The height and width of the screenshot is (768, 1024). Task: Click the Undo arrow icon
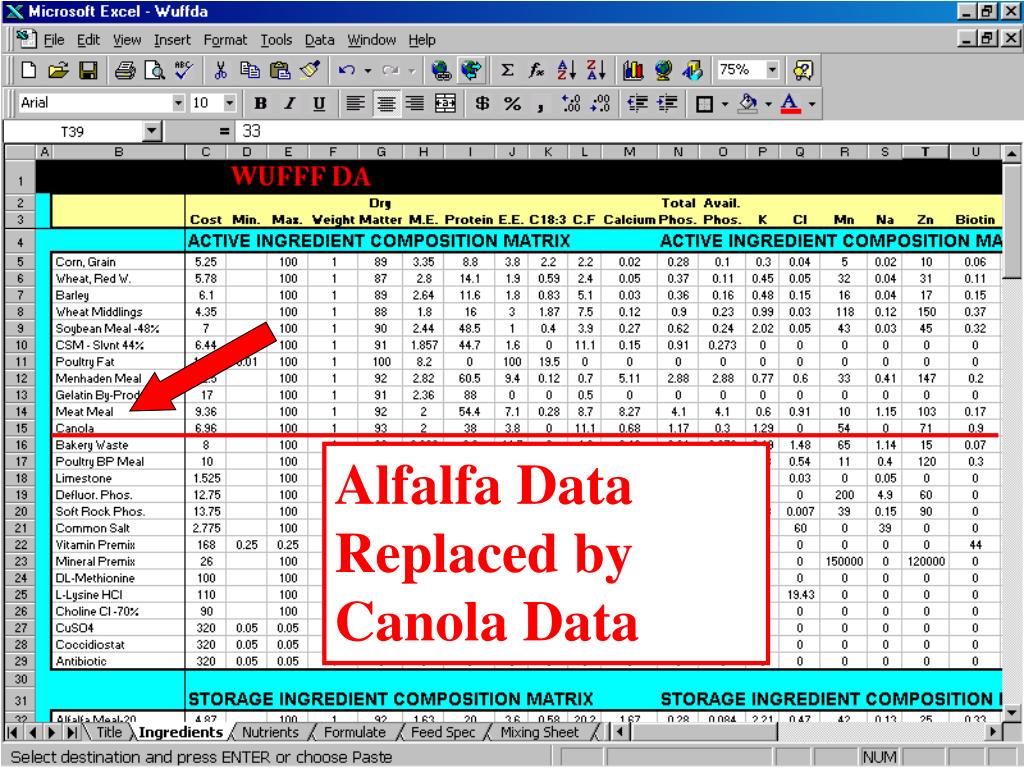[x=346, y=70]
